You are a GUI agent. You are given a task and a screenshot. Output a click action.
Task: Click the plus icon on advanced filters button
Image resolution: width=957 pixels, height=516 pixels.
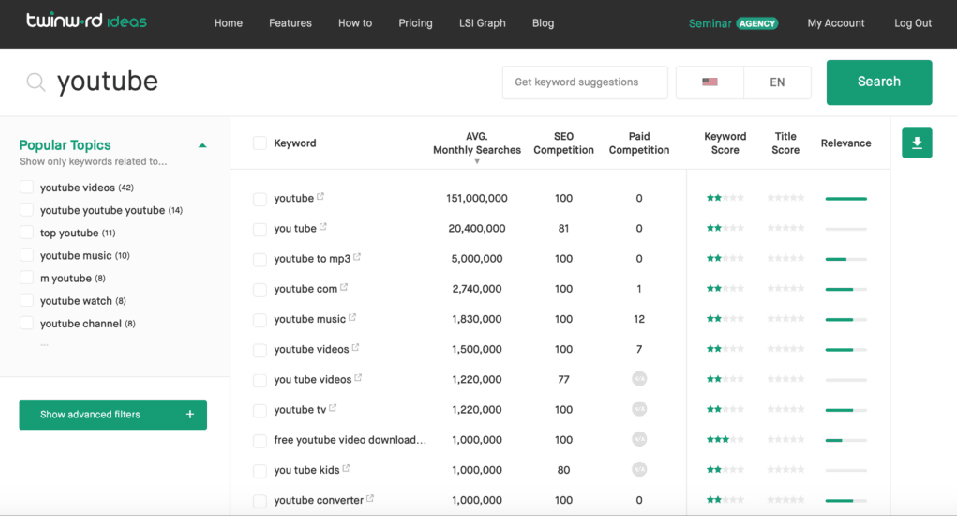point(190,415)
